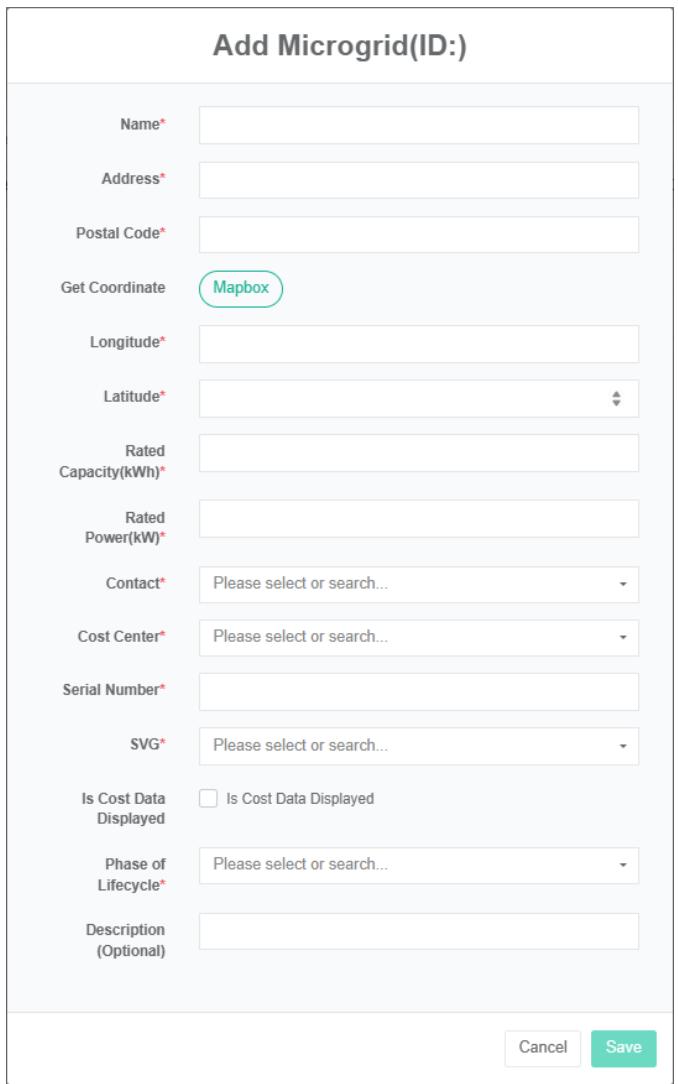678x1084 pixels.
Task: Click the SVG dropdown caret arrow
Action: (x=622, y=746)
